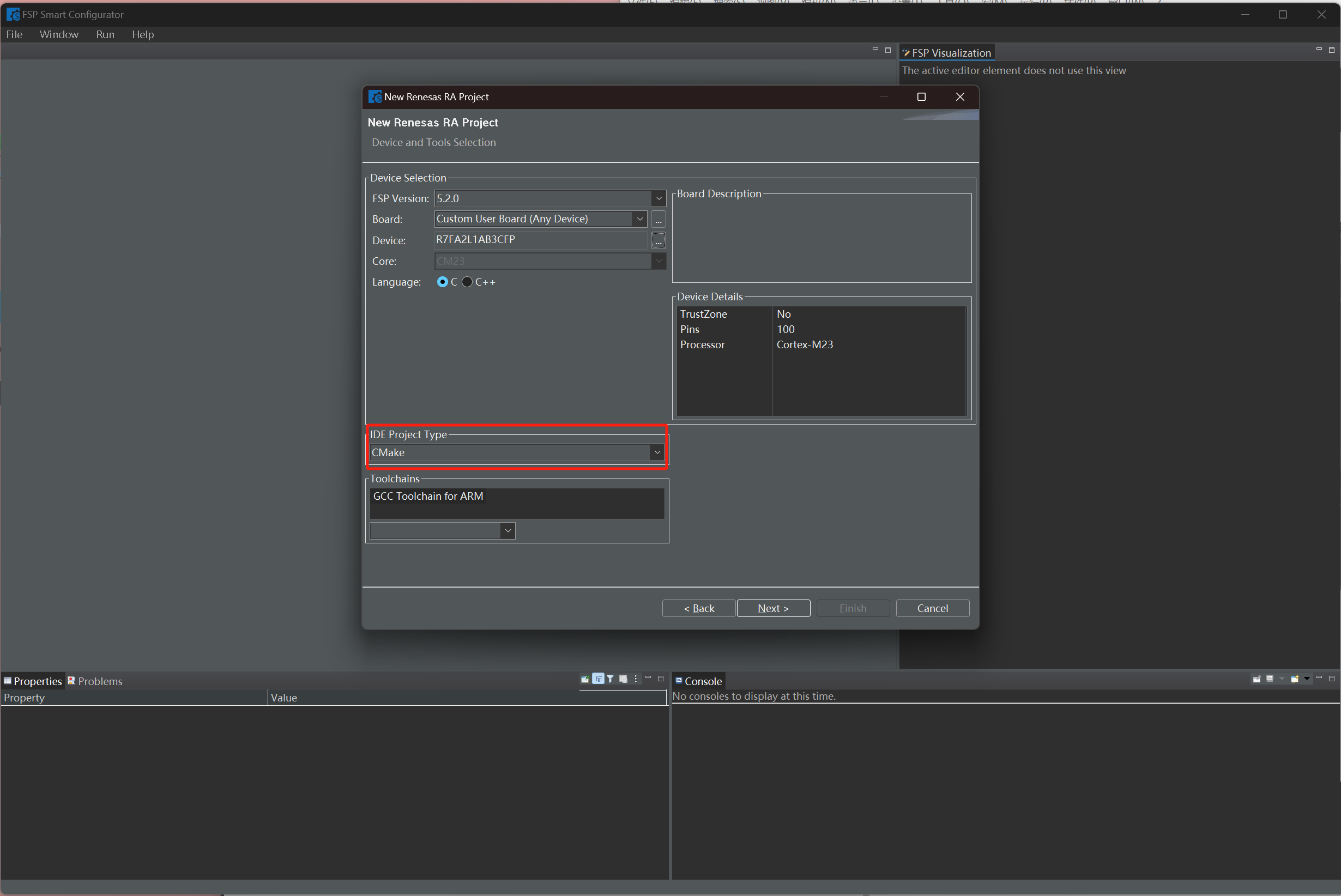Select the Console tab
Viewport: 1341px width, 896px height.
click(699, 681)
